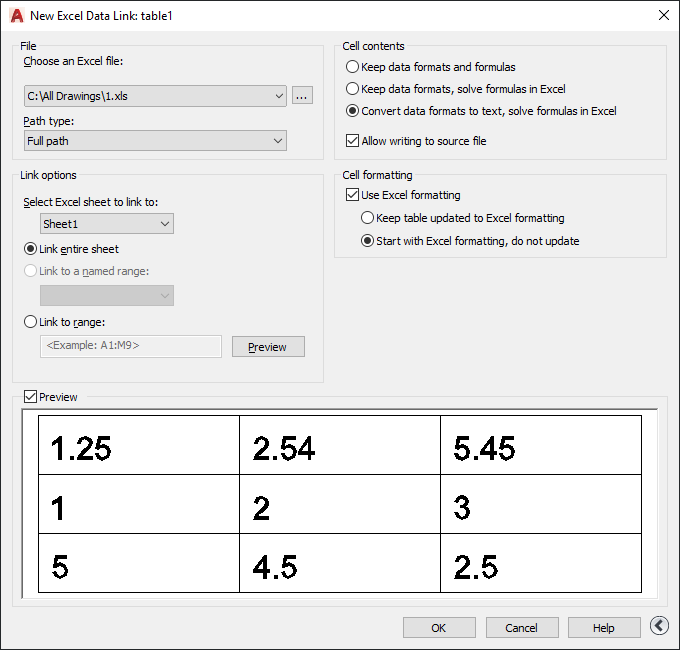
Task: Open the Sheet1 sheet selector dropdown
Action: click(107, 224)
